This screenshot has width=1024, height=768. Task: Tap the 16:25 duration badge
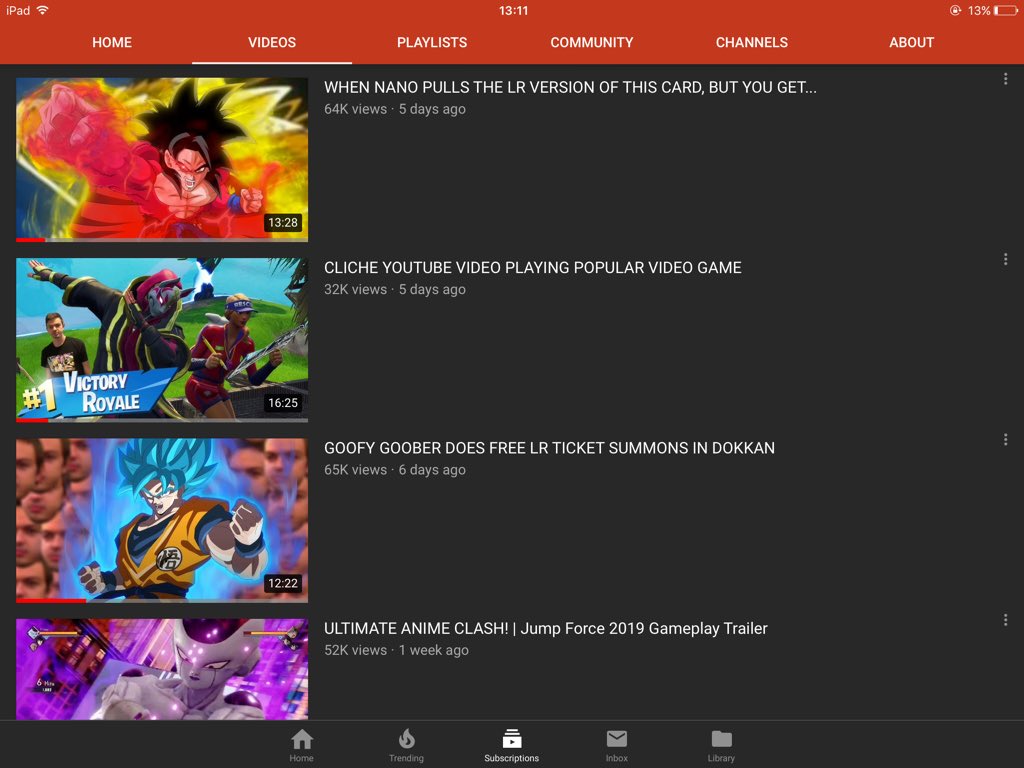(283, 403)
